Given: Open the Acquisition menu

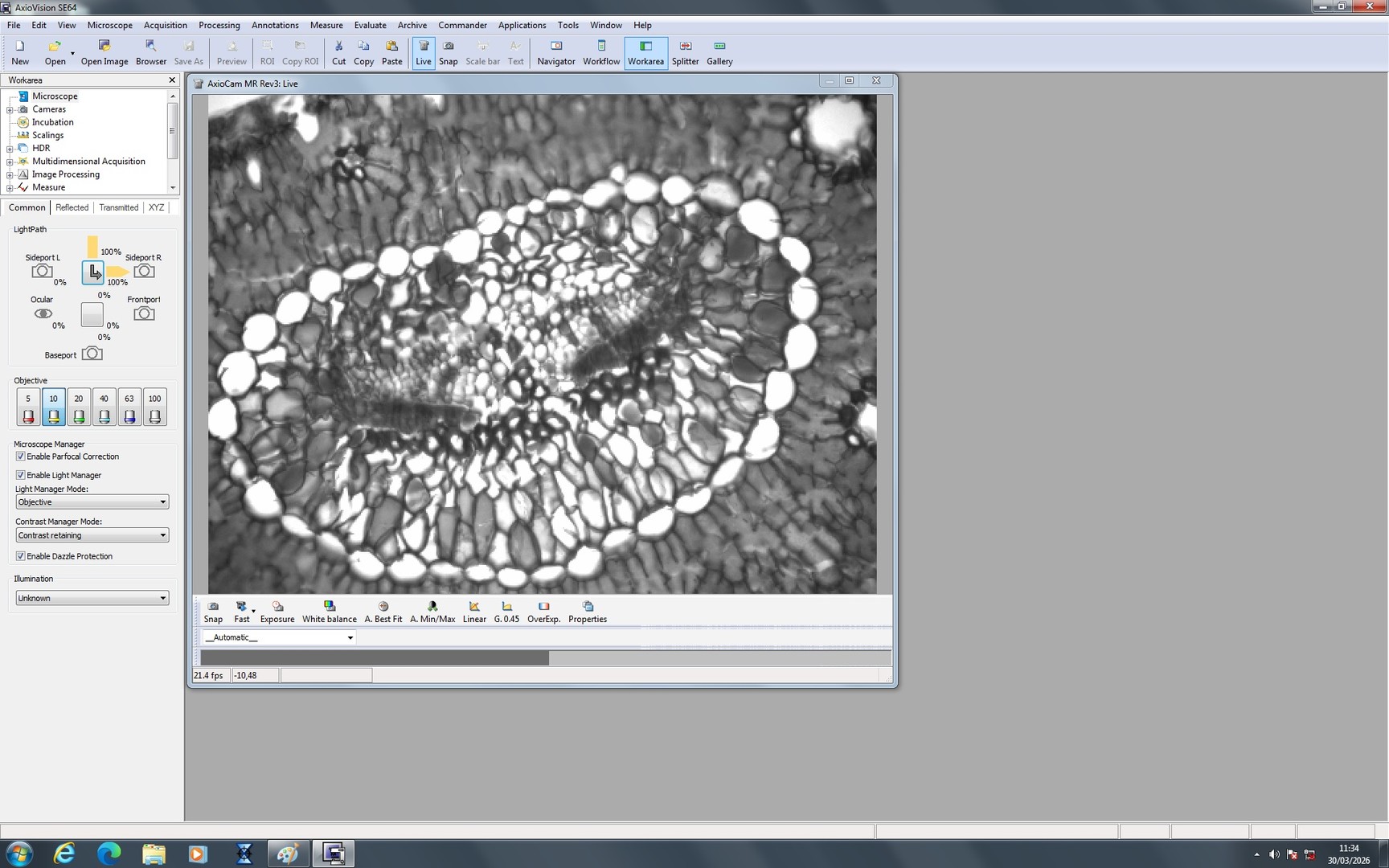Looking at the screenshot, I should [x=165, y=25].
